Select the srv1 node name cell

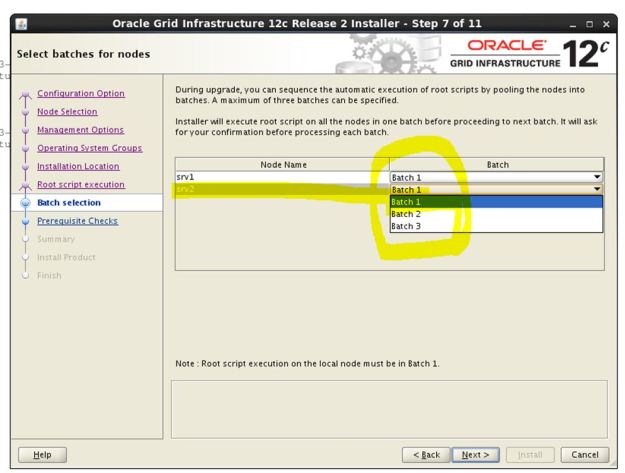[282, 177]
